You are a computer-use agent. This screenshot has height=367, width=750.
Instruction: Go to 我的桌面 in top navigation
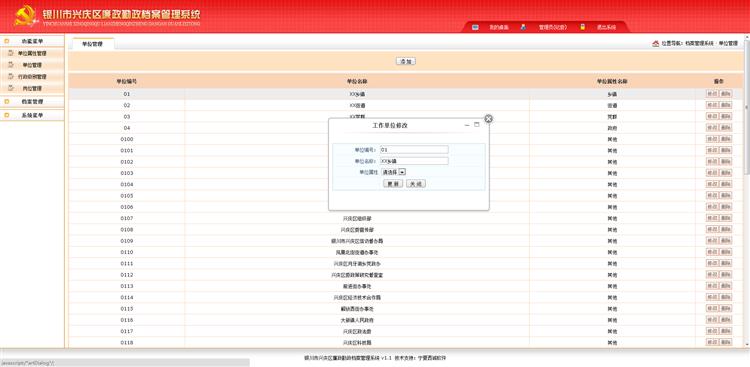coord(498,28)
